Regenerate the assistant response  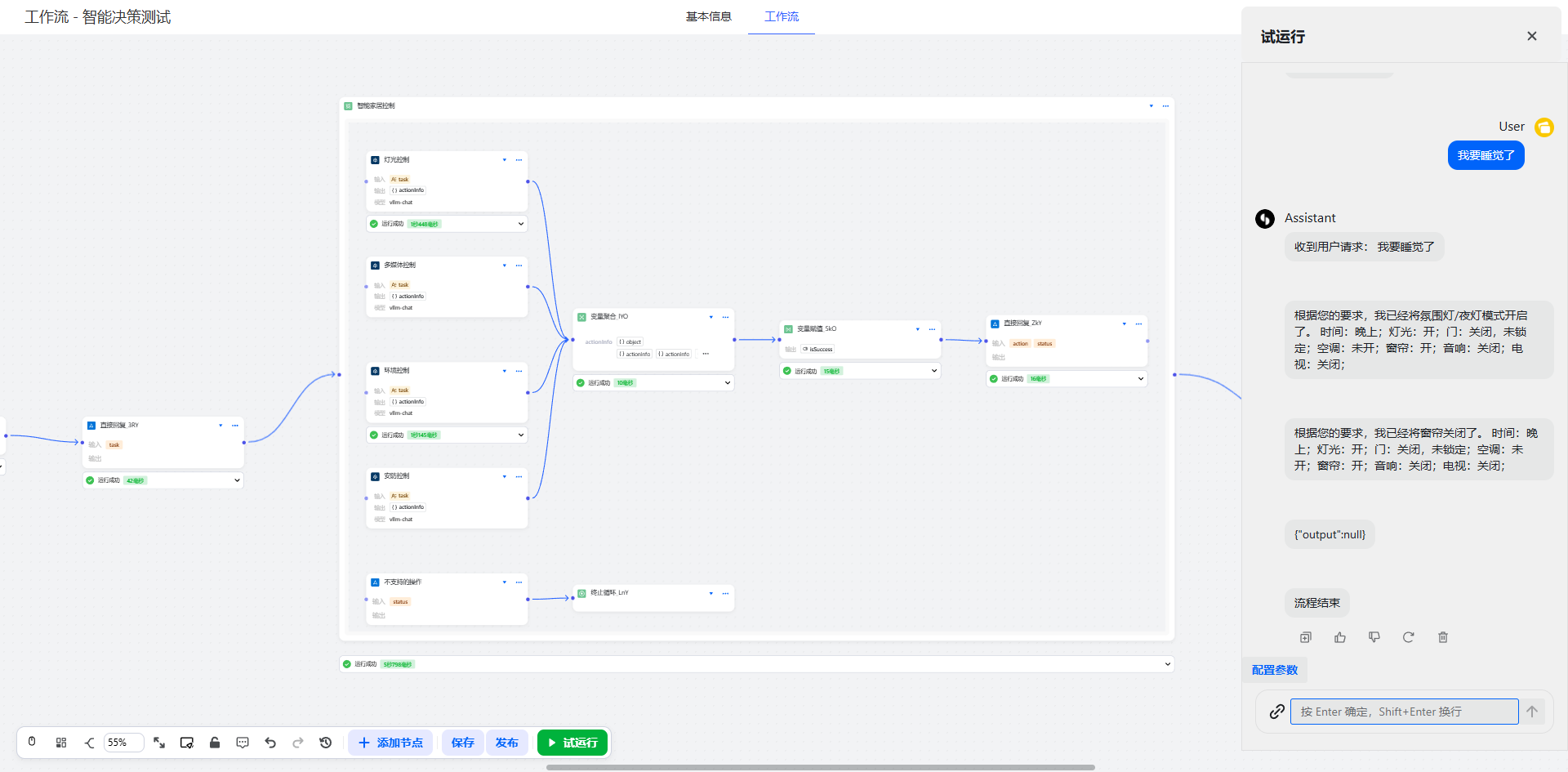tap(1409, 637)
